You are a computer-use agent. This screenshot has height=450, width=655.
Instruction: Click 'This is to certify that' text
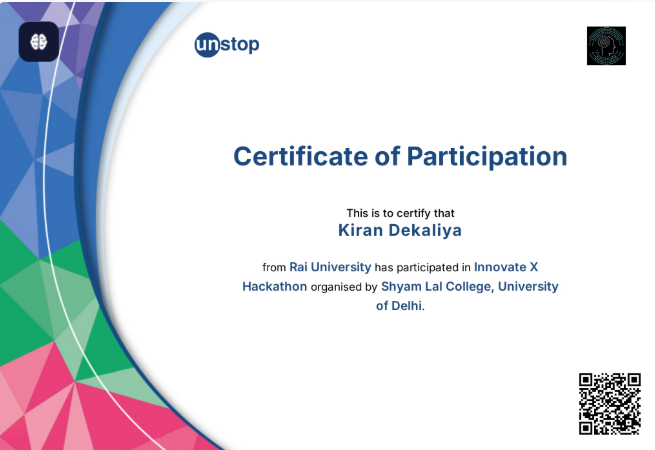click(400, 213)
